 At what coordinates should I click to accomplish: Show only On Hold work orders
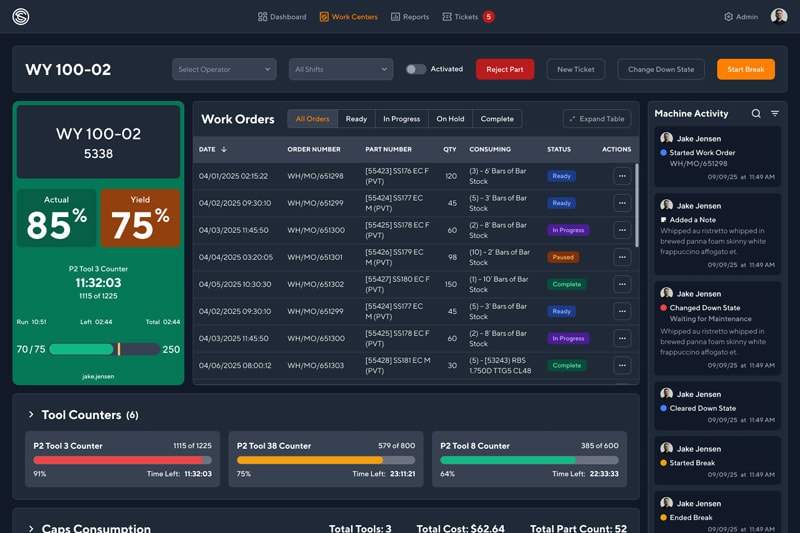450,119
